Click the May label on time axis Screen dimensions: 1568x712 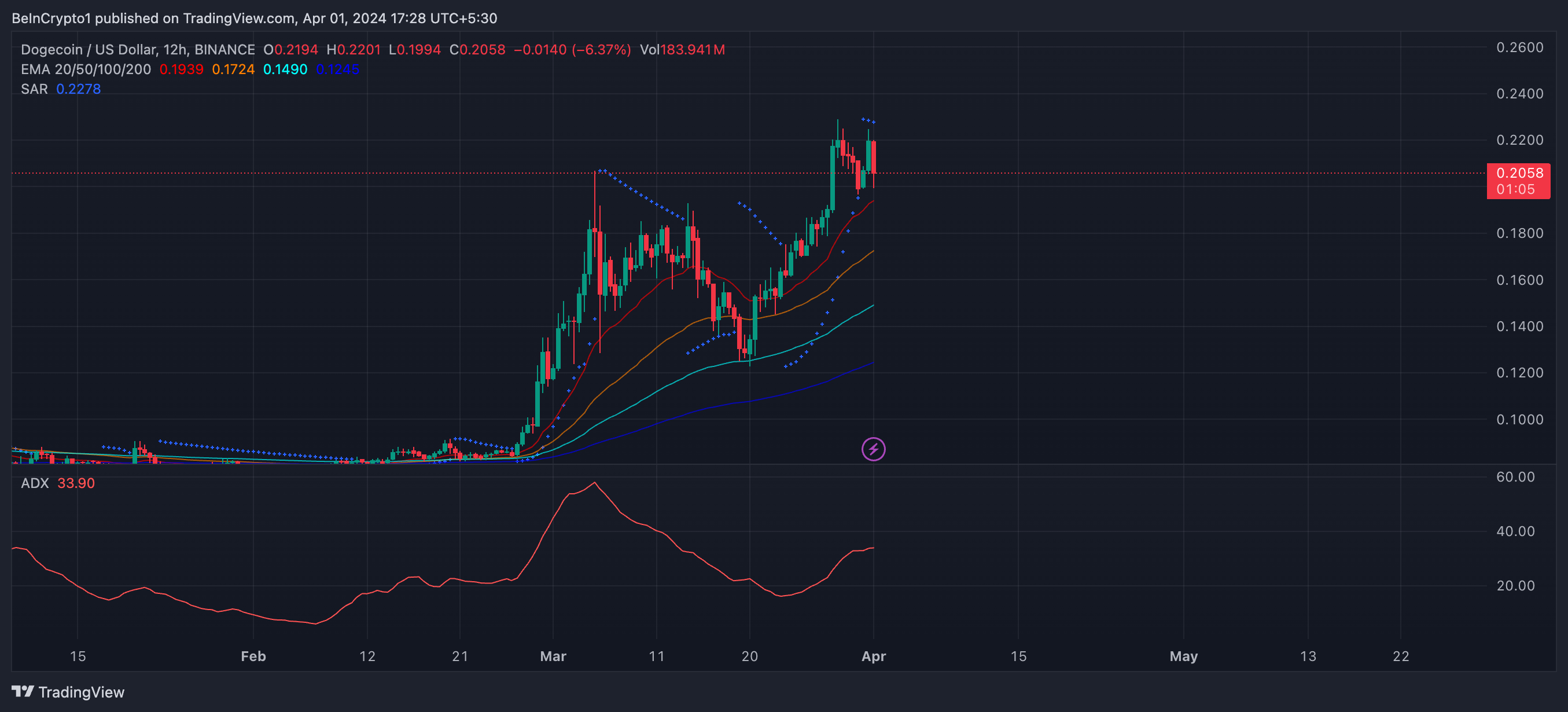pyautogui.click(x=1183, y=656)
